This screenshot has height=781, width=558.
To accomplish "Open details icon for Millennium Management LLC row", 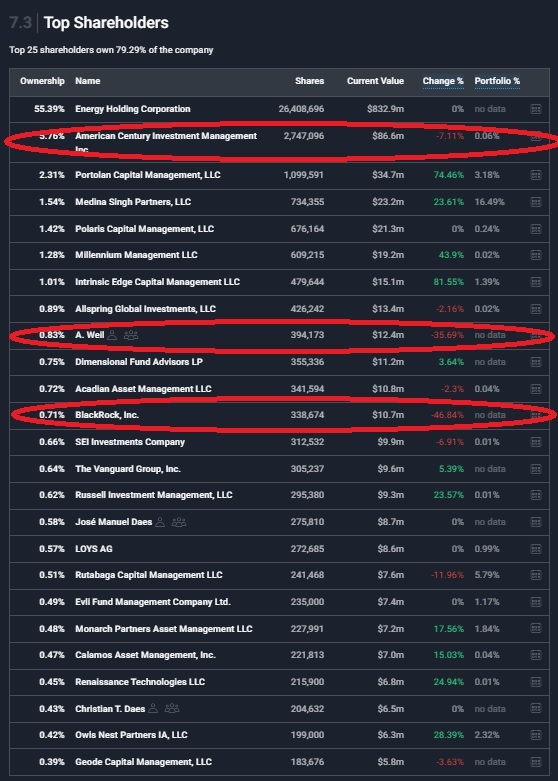I will tap(536, 255).
